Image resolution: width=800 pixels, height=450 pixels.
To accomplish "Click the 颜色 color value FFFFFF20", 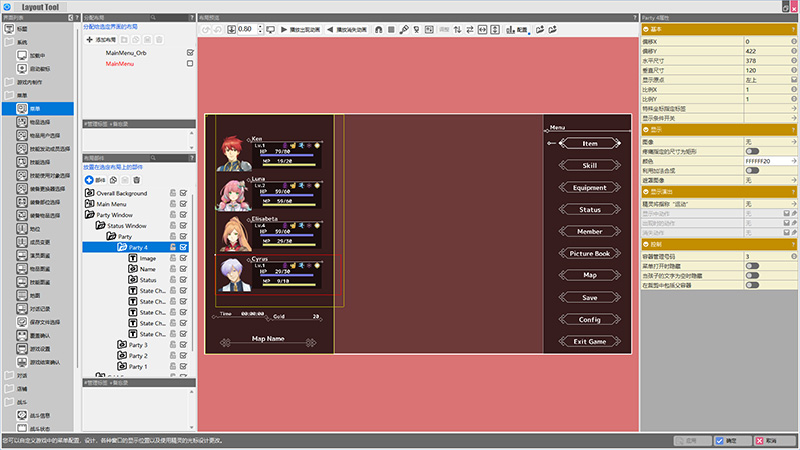I will pyautogui.click(x=764, y=161).
